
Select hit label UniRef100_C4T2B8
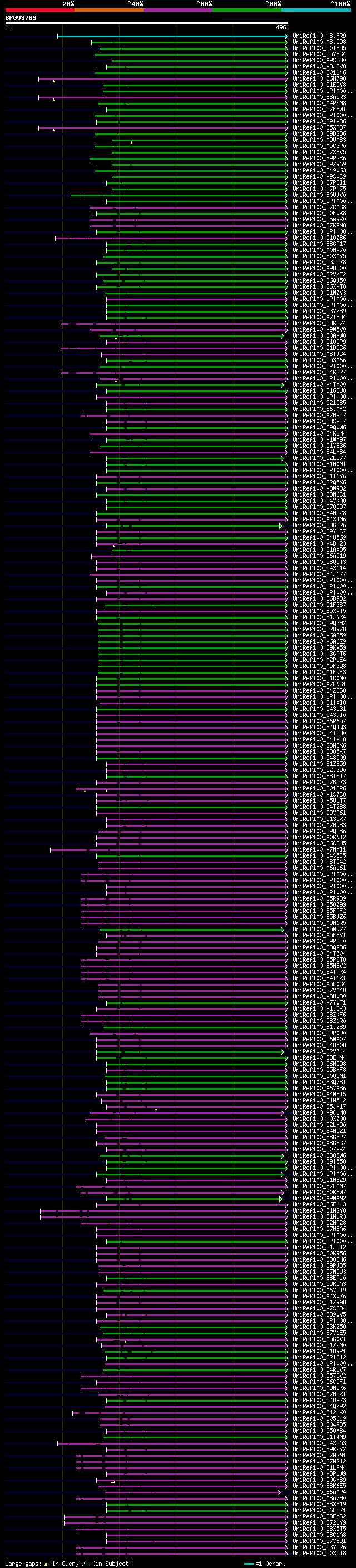click(x=319, y=807)
